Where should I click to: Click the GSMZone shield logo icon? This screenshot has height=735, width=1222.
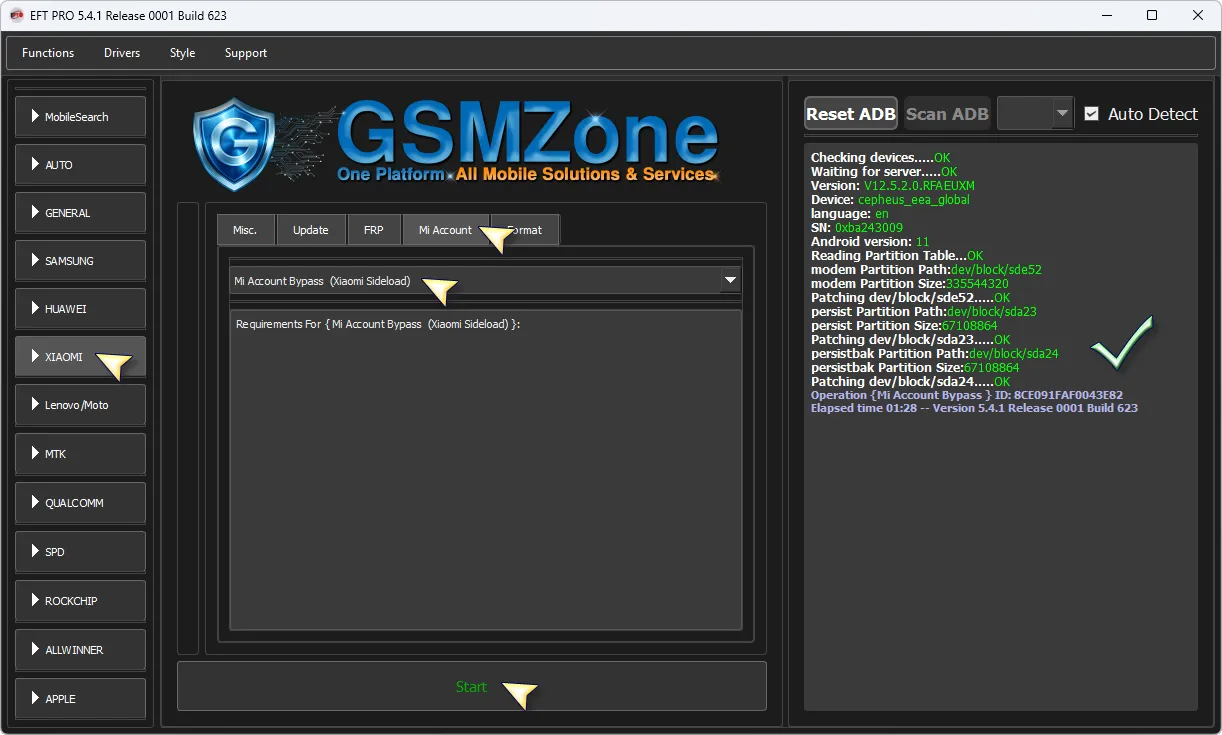tap(233, 144)
